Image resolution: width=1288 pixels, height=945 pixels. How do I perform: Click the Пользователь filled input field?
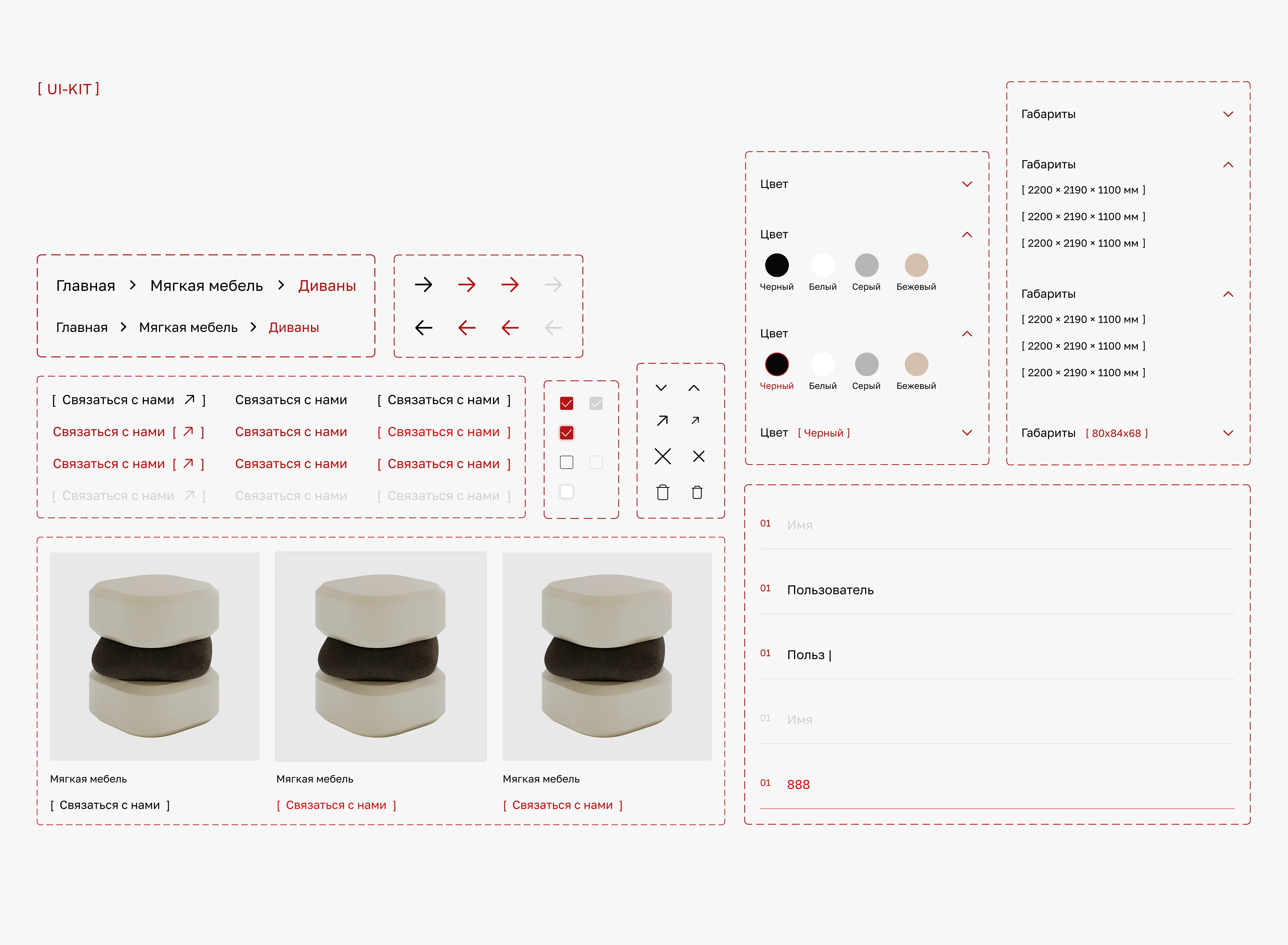pyautogui.click(x=830, y=590)
